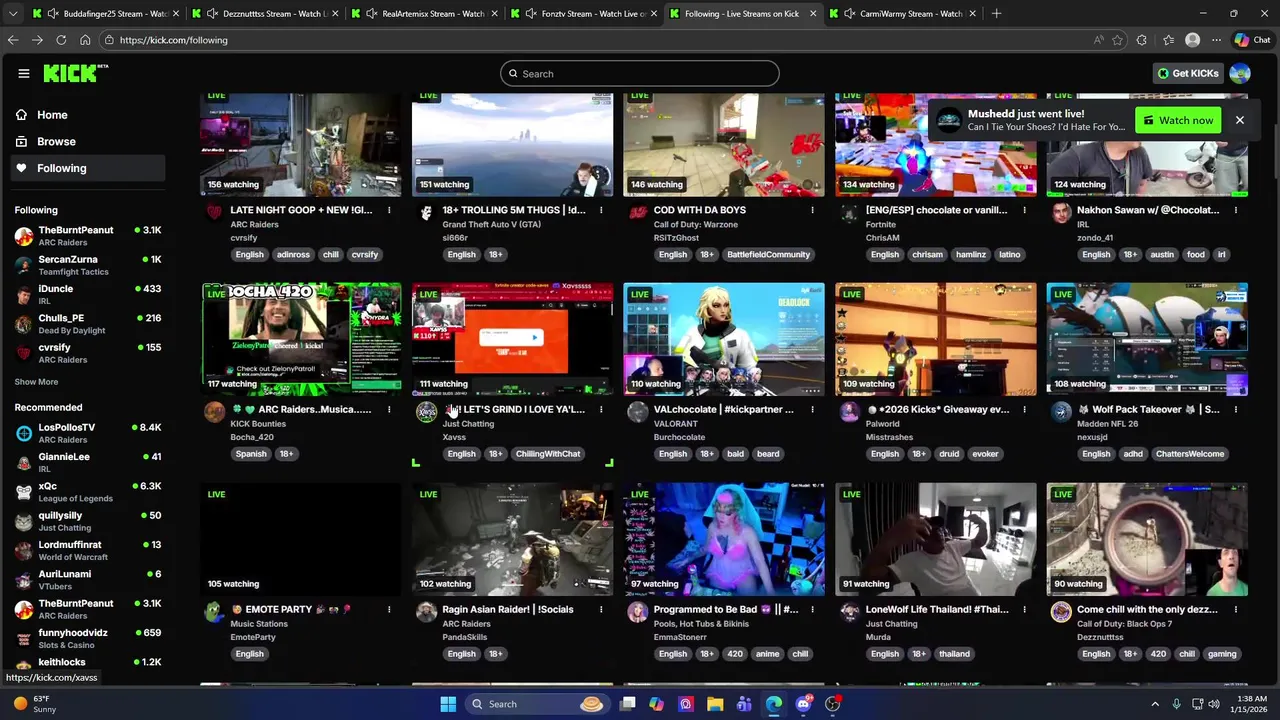Open Discord from taskbar
The height and width of the screenshot is (720, 1280).
(803, 704)
